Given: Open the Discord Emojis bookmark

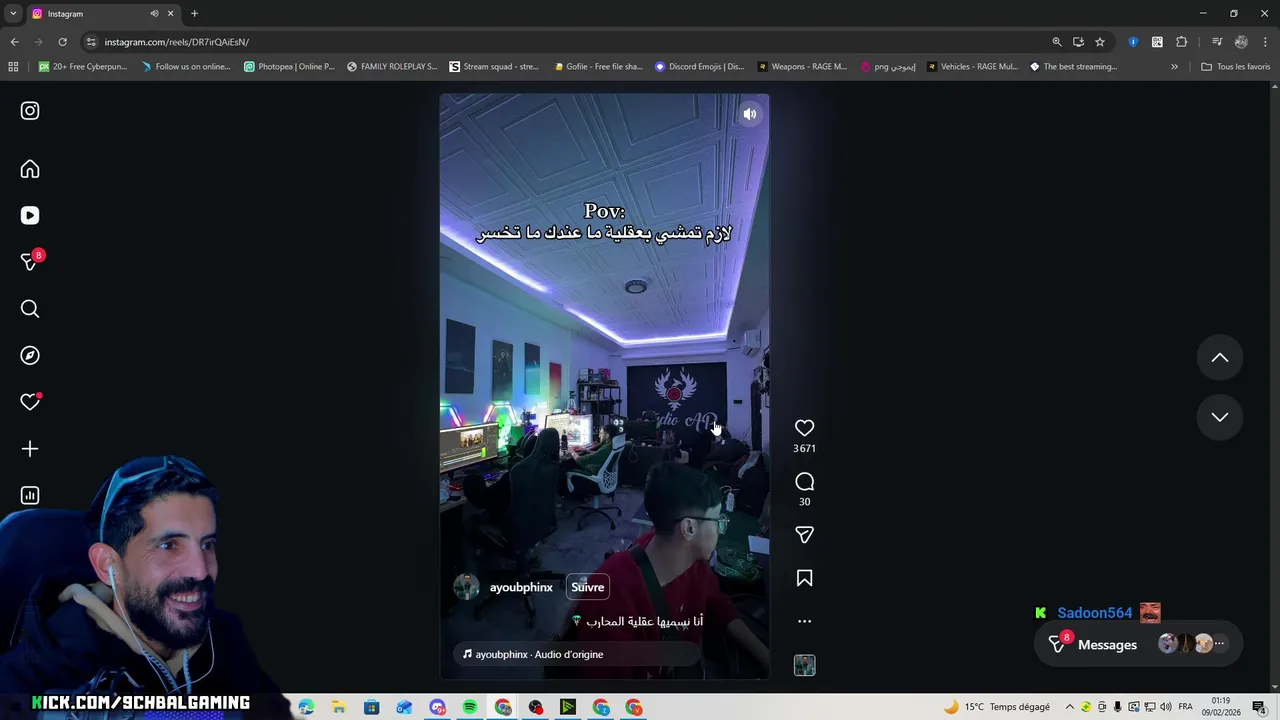Looking at the screenshot, I should (x=699, y=67).
